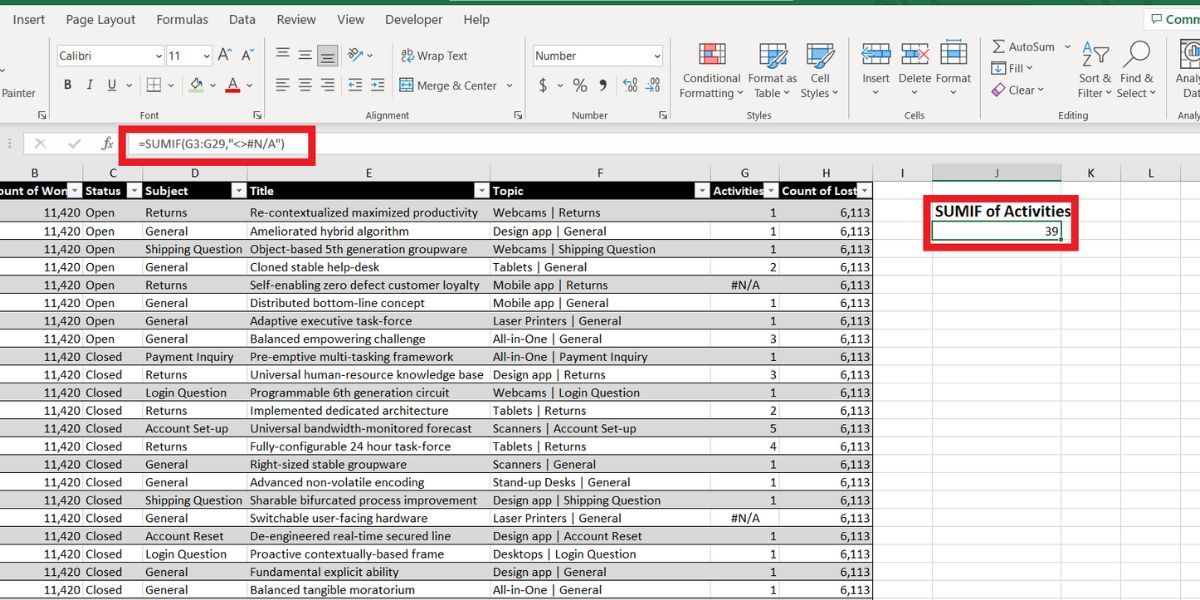Click the Insert cells button

click(875, 60)
